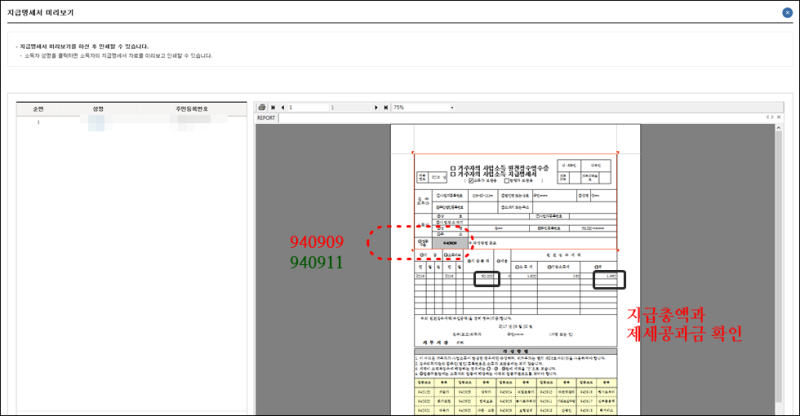Viewport: 800px width, 416px height.
Task: Click the 성명 column header
Action: (x=98, y=107)
